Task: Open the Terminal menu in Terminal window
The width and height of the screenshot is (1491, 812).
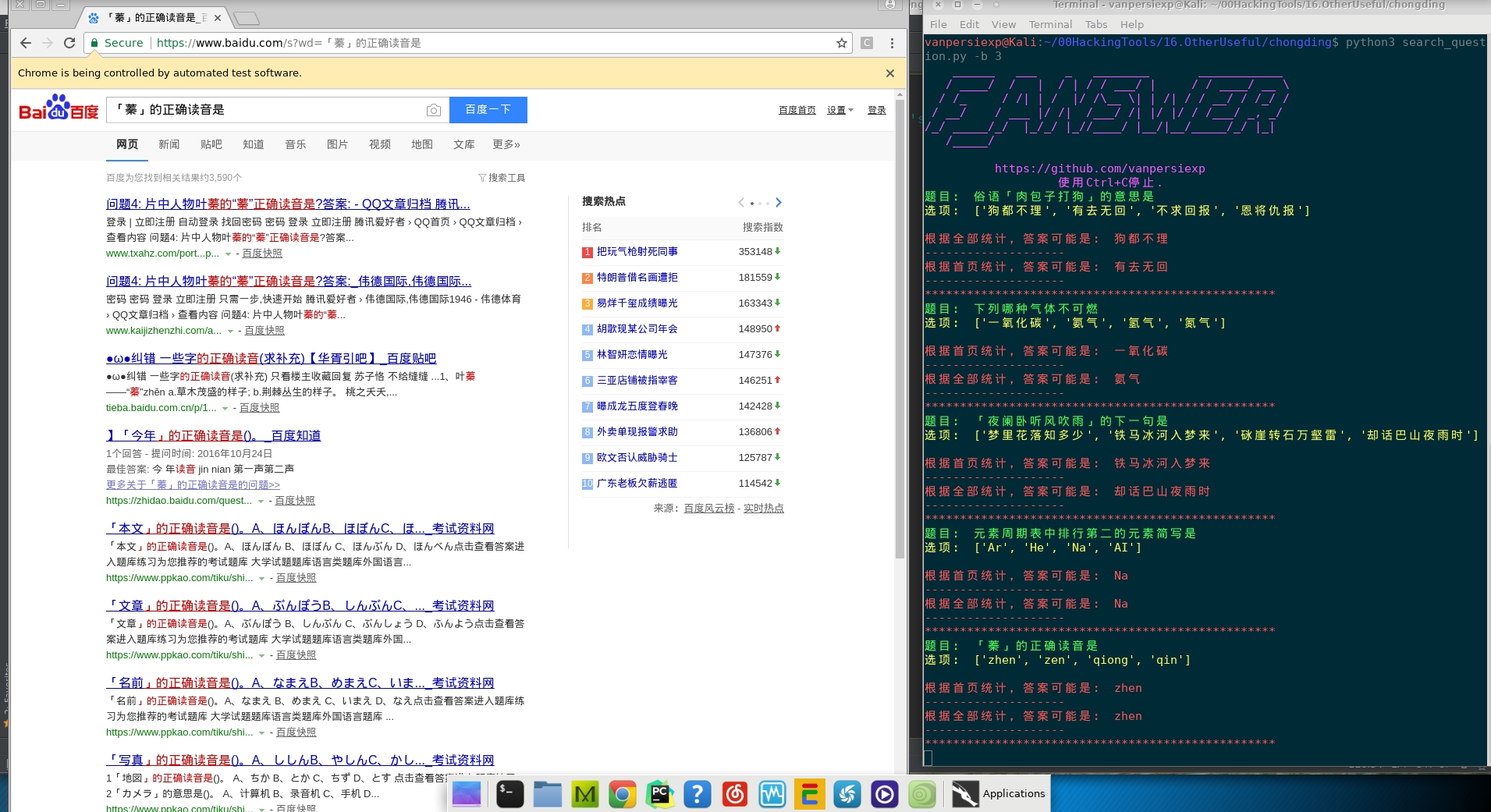Action: click(x=1050, y=24)
